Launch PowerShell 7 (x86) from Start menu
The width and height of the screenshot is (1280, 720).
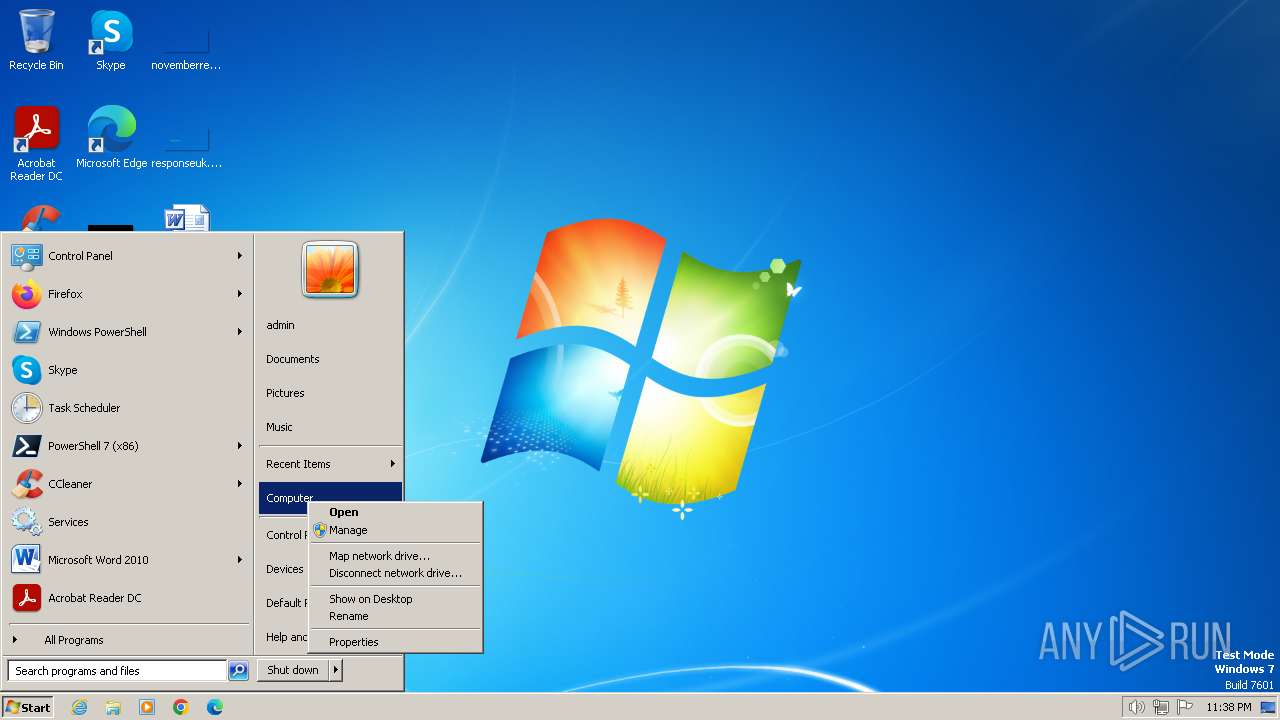click(x=127, y=446)
